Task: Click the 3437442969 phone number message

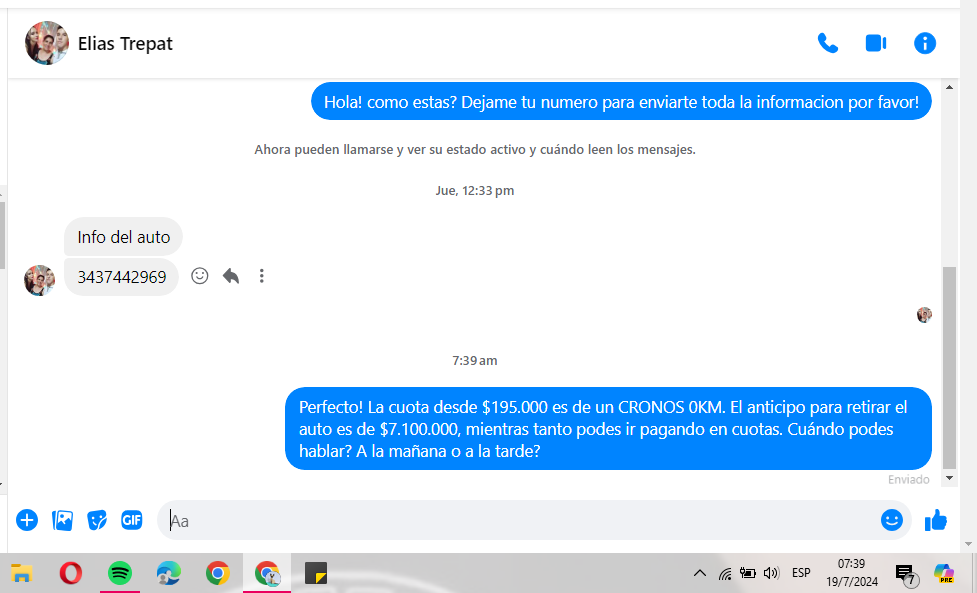Action: pos(122,277)
